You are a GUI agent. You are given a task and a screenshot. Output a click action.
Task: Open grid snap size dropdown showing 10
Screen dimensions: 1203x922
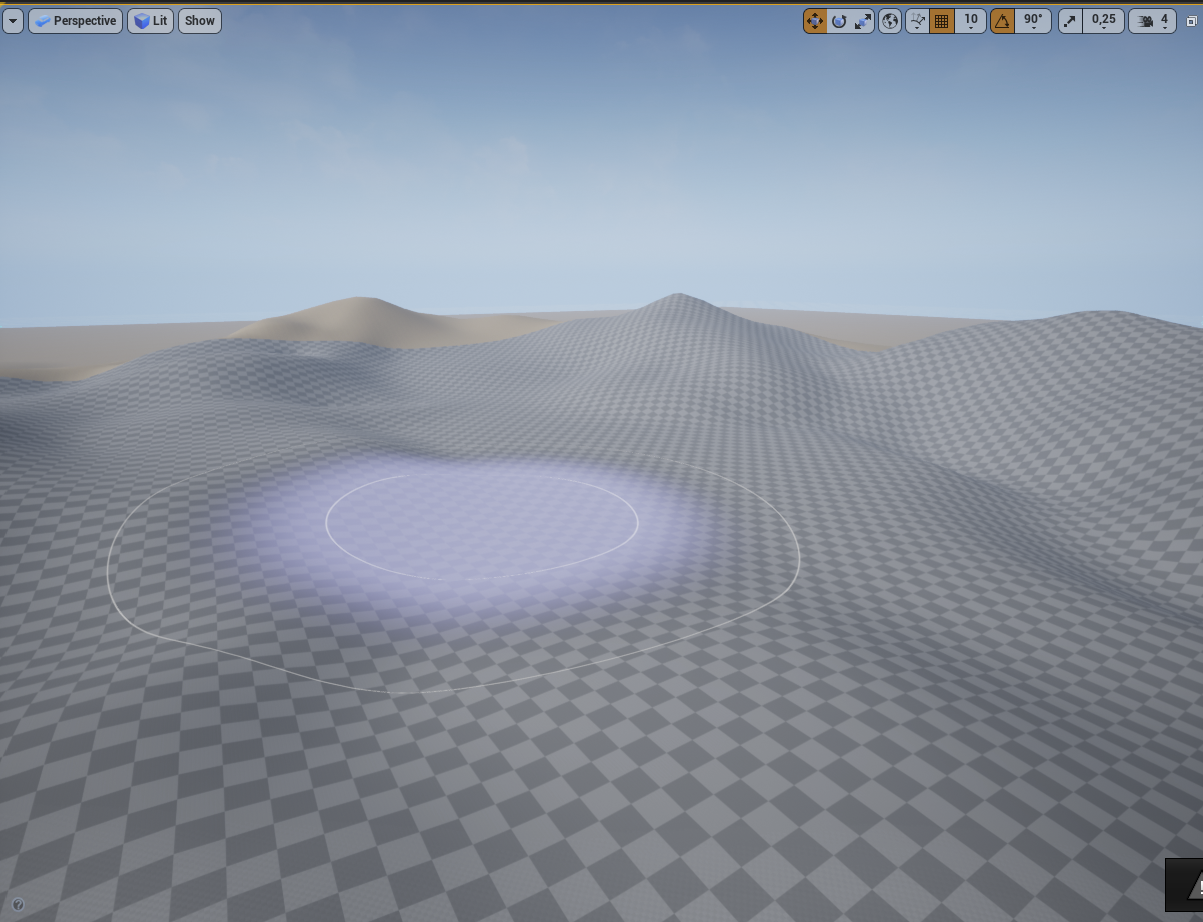(x=970, y=21)
